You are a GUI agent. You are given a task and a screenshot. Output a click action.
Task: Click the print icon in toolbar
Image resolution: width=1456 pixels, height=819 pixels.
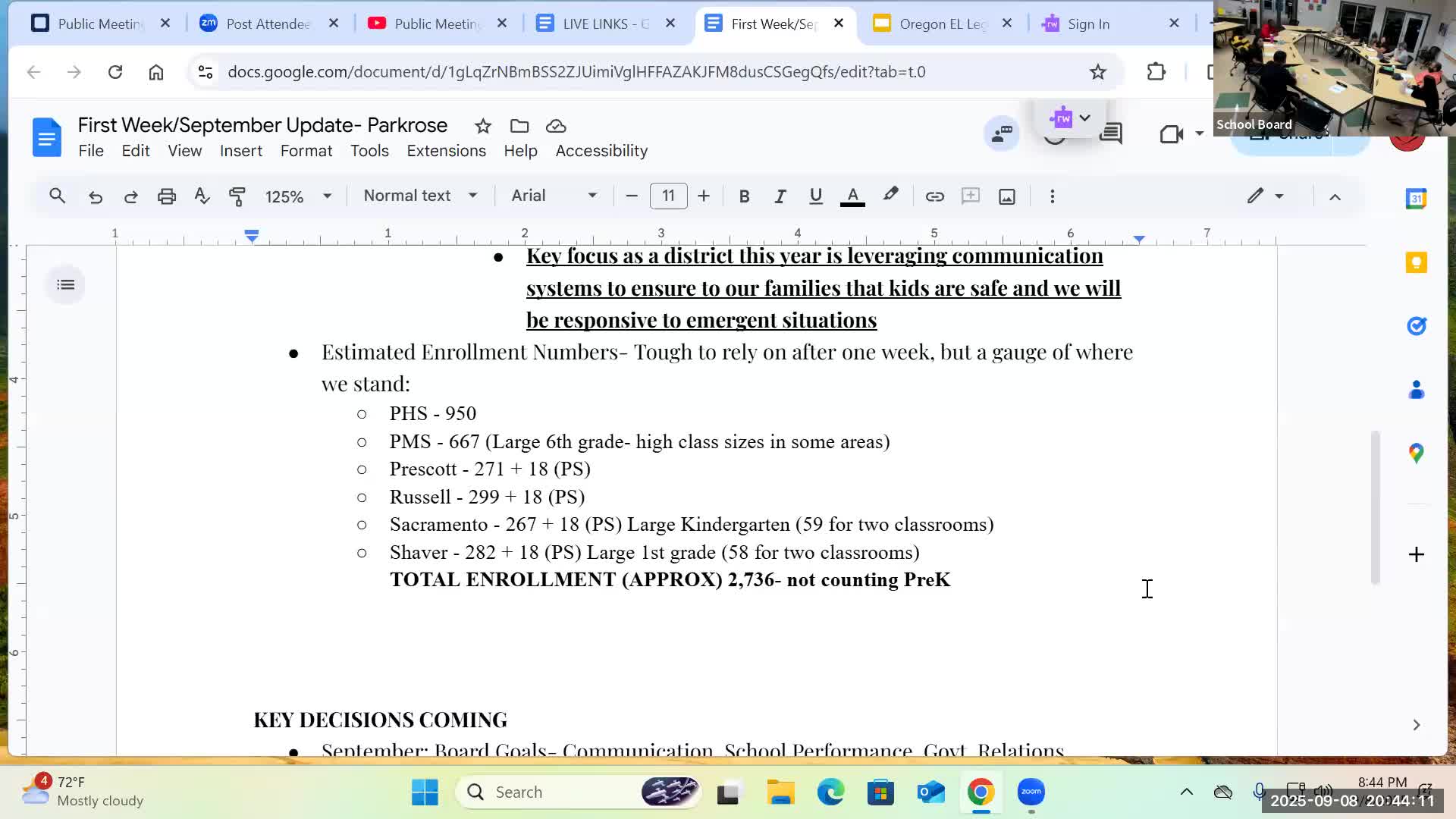tap(166, 196)
